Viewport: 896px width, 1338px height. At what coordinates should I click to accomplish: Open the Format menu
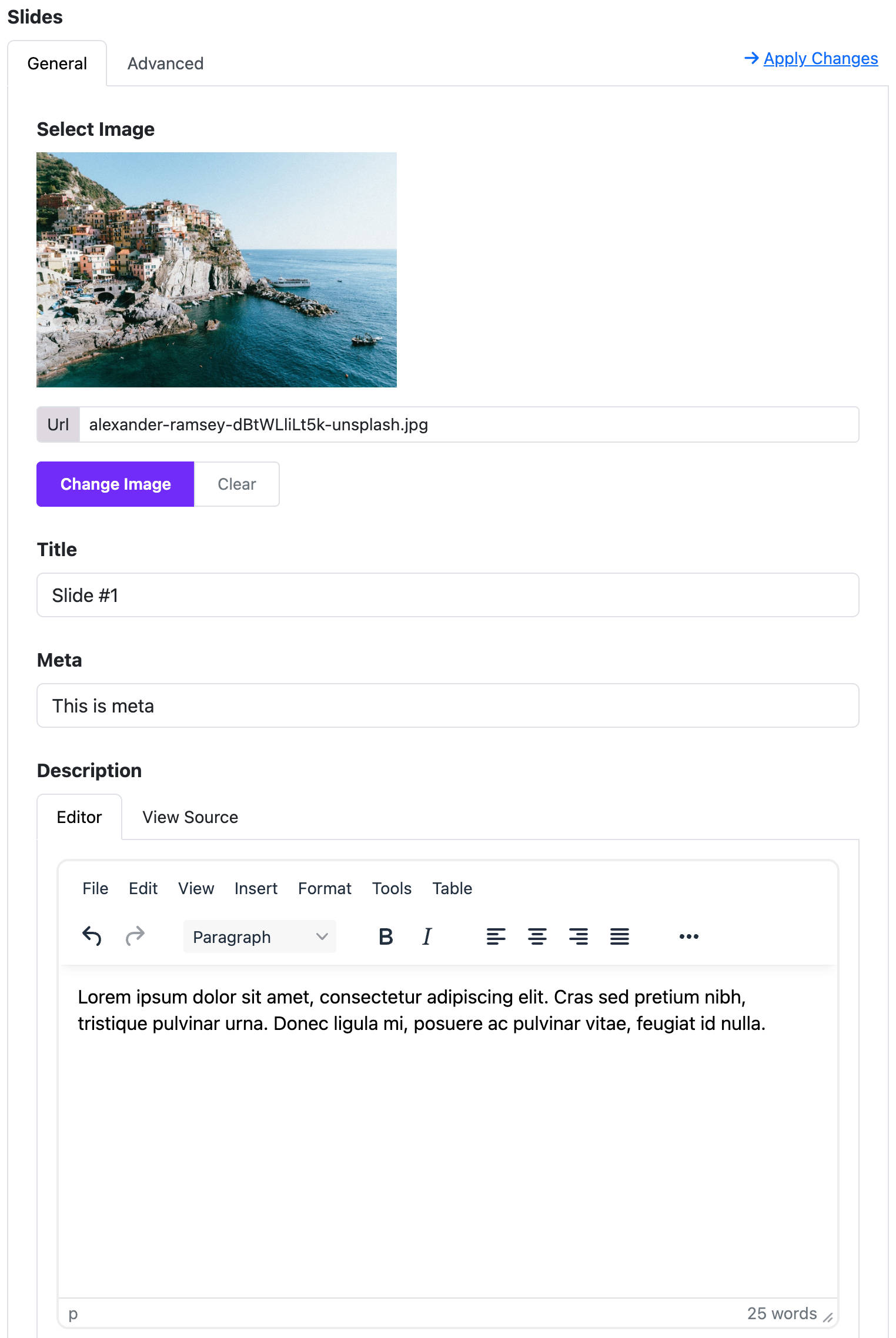coord(325,888)
